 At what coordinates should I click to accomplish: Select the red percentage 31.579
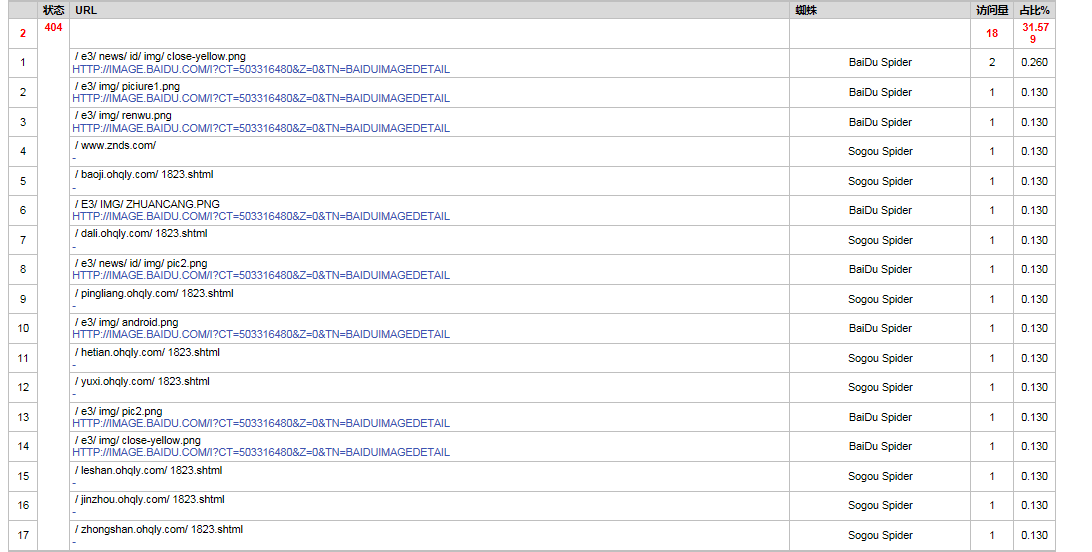(1035, 33)
